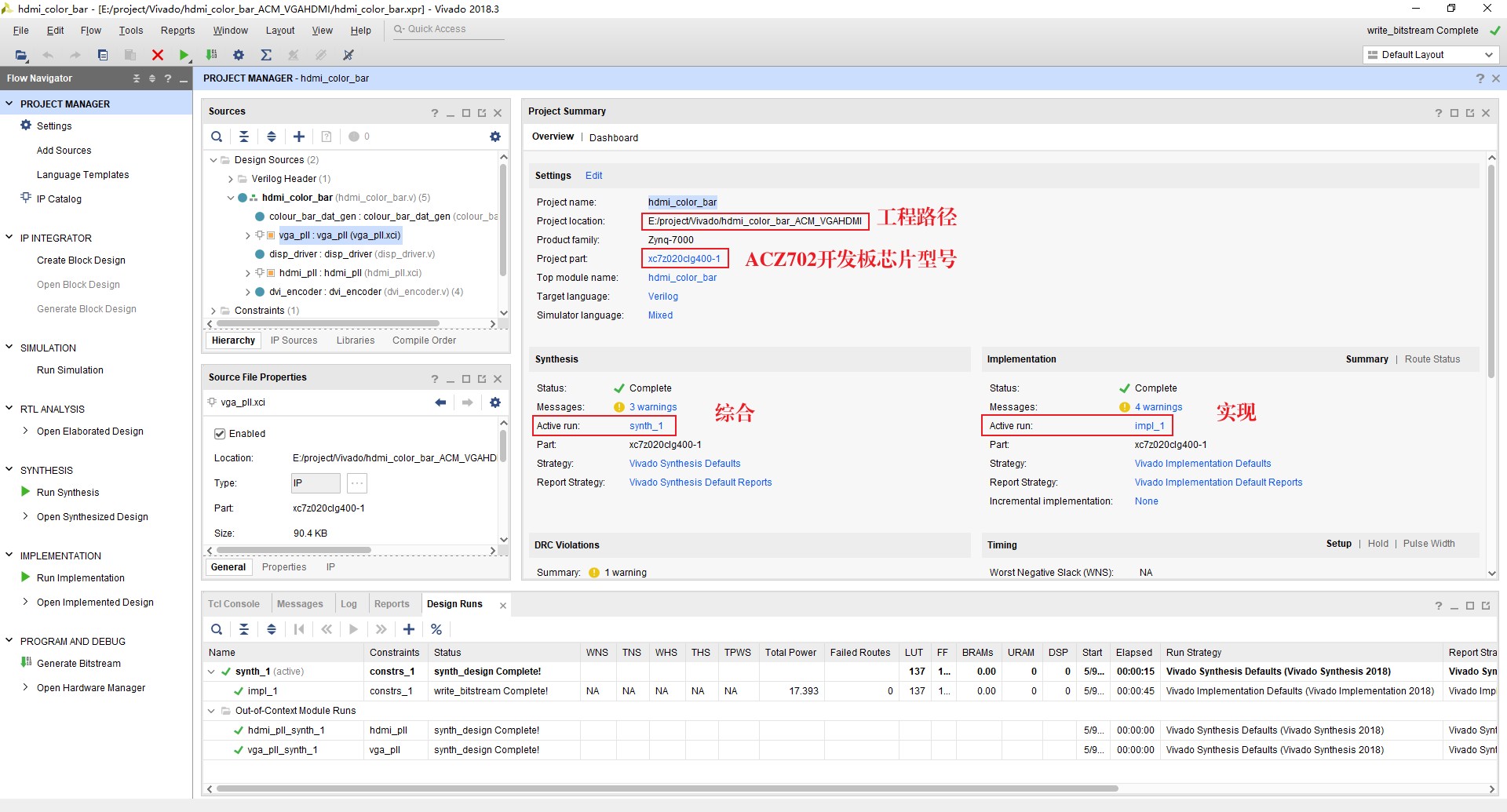The image size is (1507, 812).
Task: Switch to the Messages tab
Action: tap(300, 604)
